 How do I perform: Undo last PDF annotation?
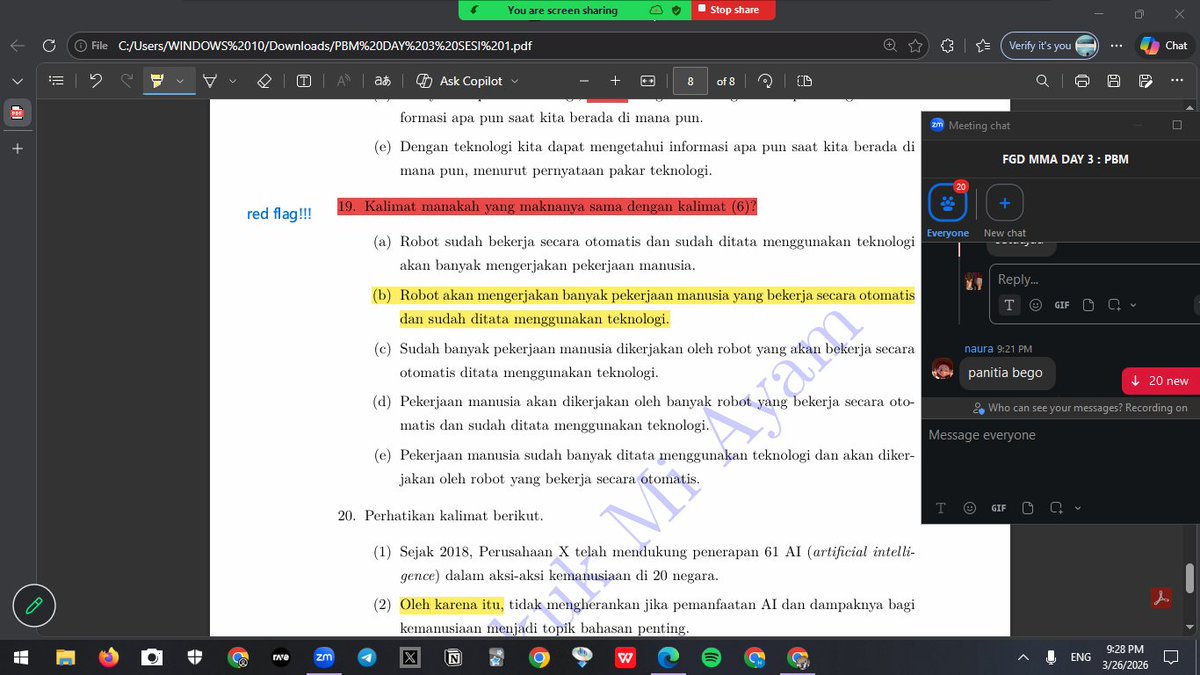[96, 81]
